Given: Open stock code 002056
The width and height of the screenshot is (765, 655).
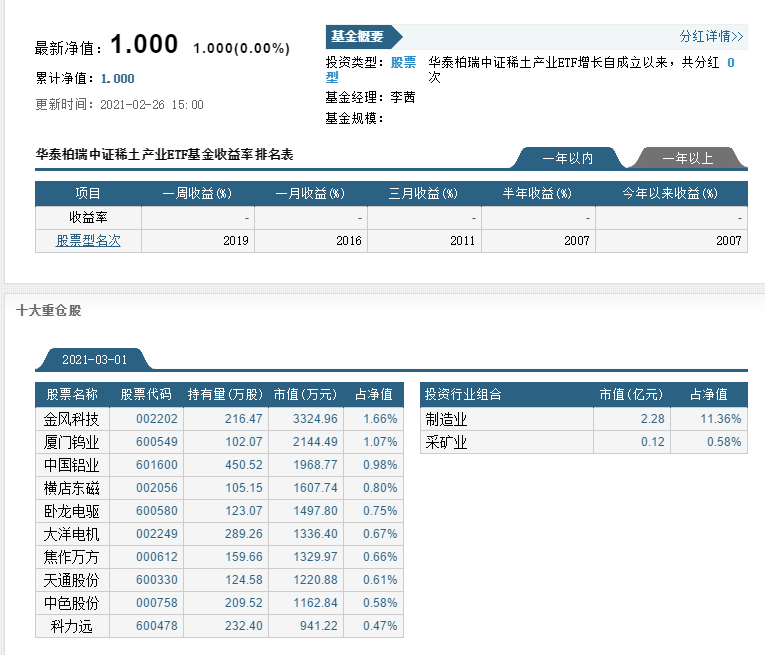Looking at the screenshot, I should point(157,487).
